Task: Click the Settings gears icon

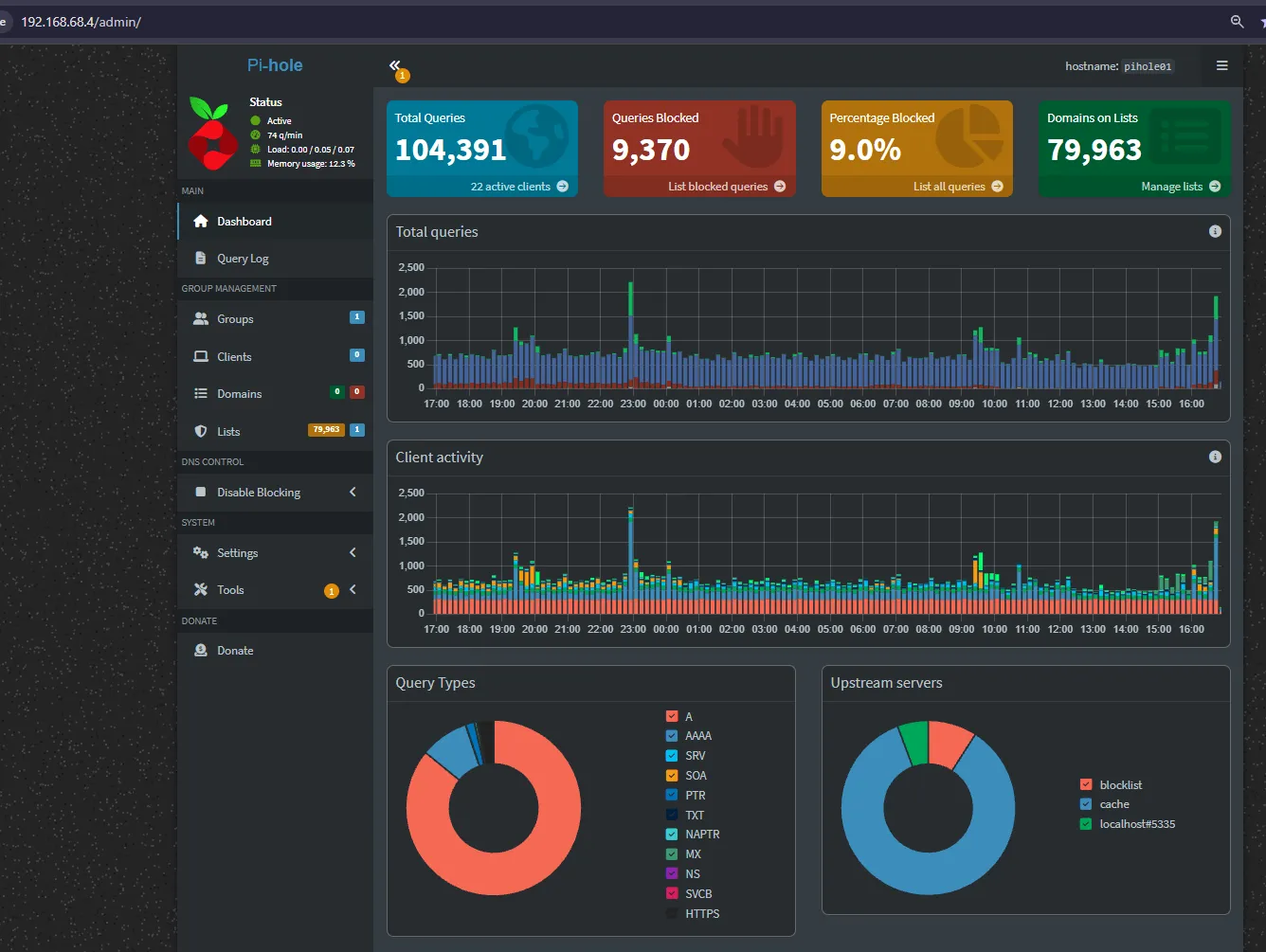Action: (x=201, y=552)
